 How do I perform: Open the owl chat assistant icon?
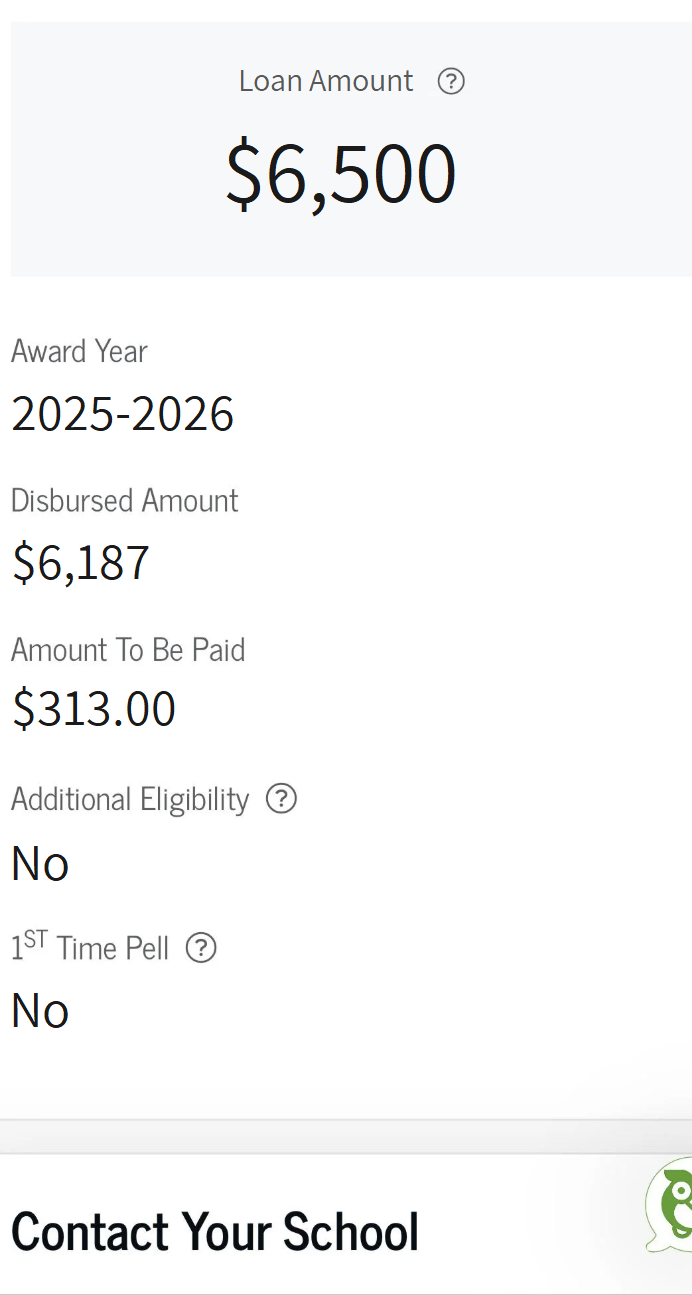click(669, 1205)
